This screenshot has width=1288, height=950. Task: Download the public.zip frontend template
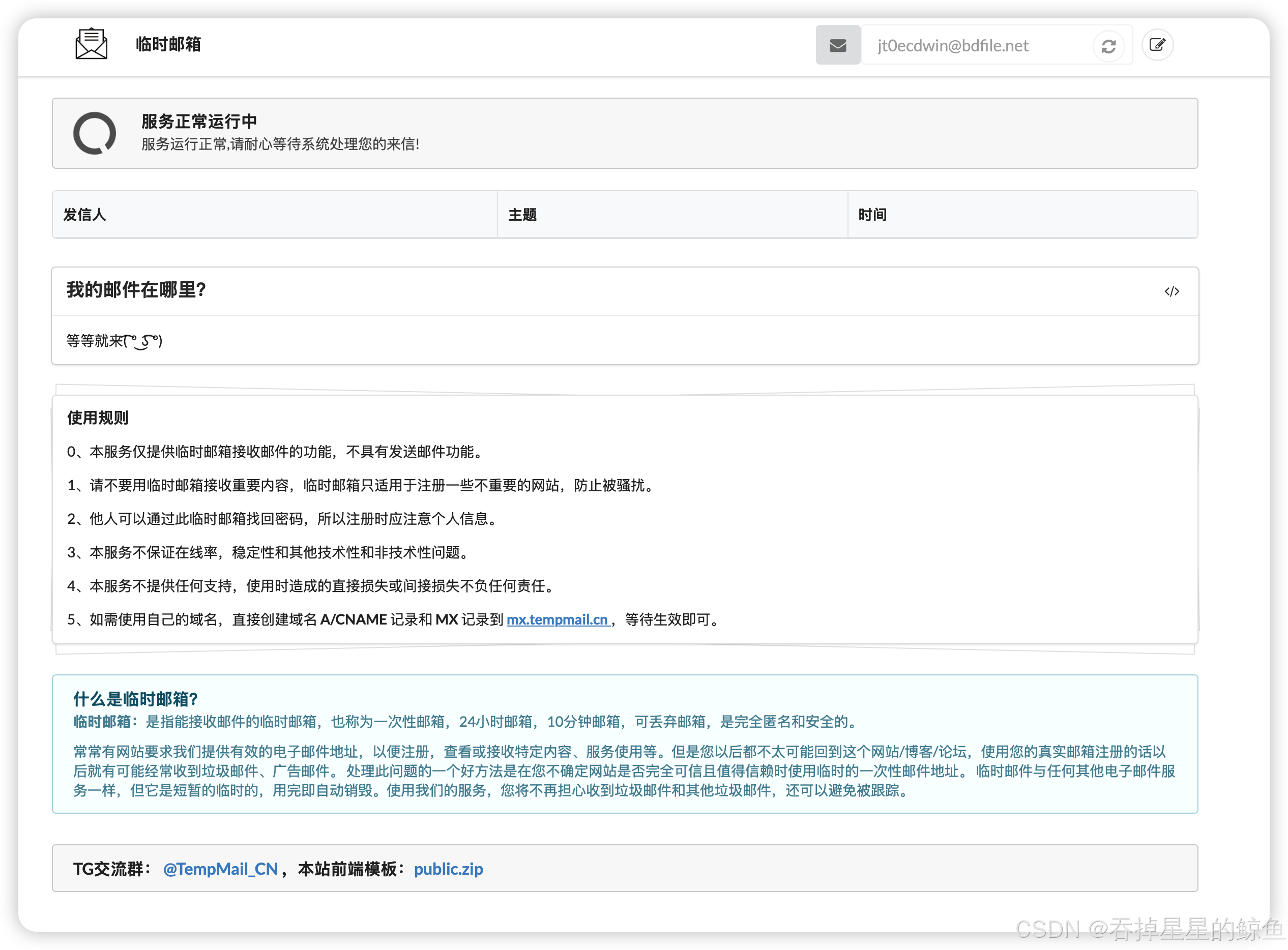[448, 868]
